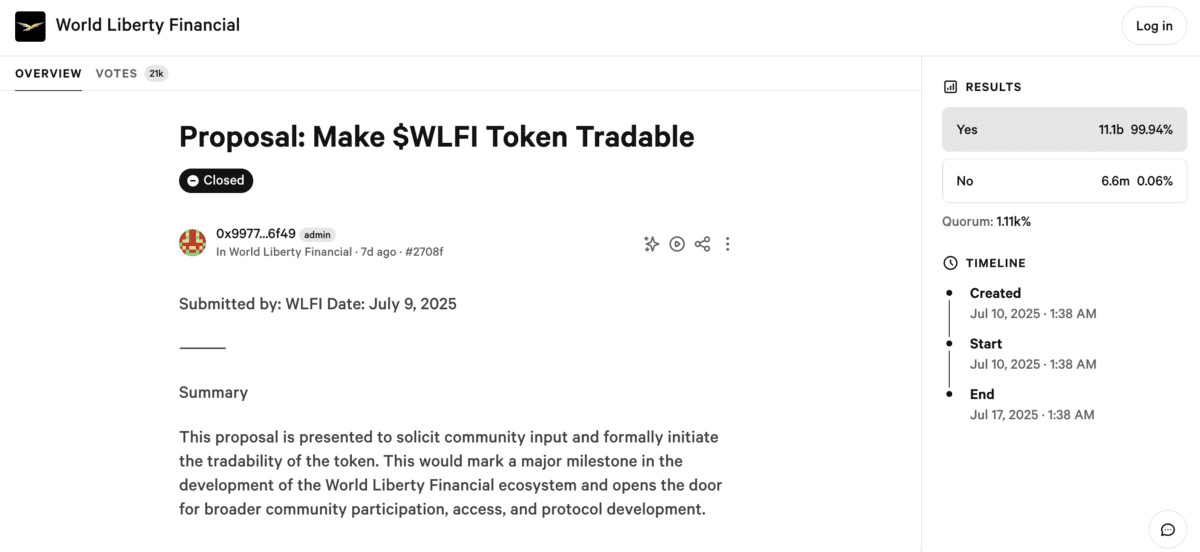Viewport: 1200px width, 552px height.
Task: Click the 21k votes count badge
Action: pos(156,73)
